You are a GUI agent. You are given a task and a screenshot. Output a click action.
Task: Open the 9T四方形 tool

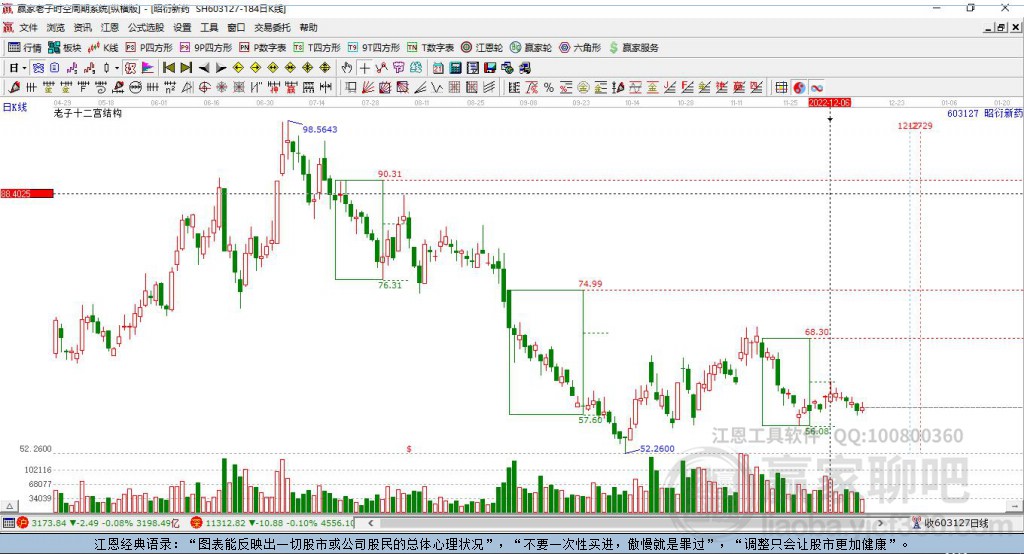point(374,48)
